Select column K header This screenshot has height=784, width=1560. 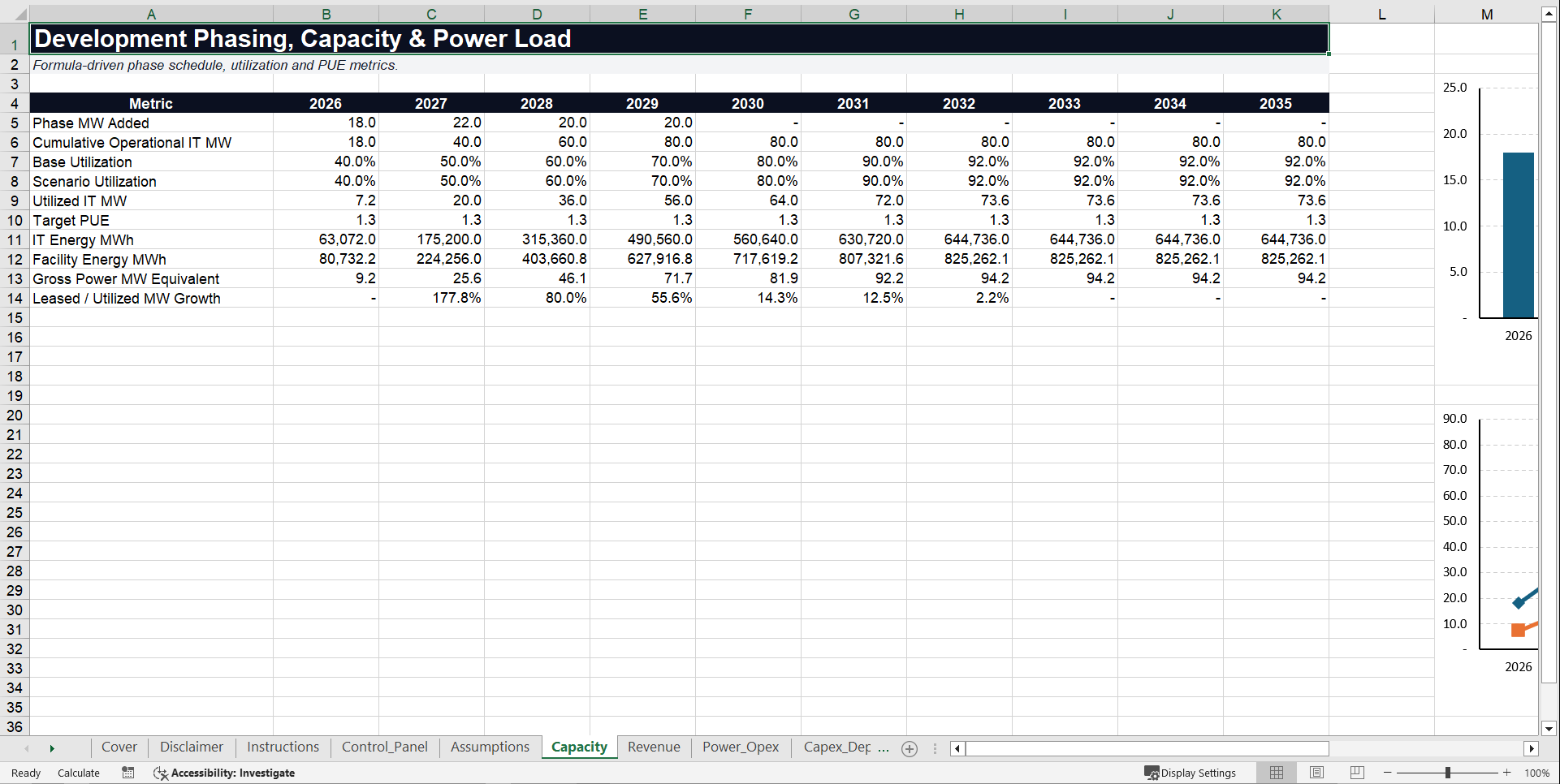click(x=1276, y=14)
